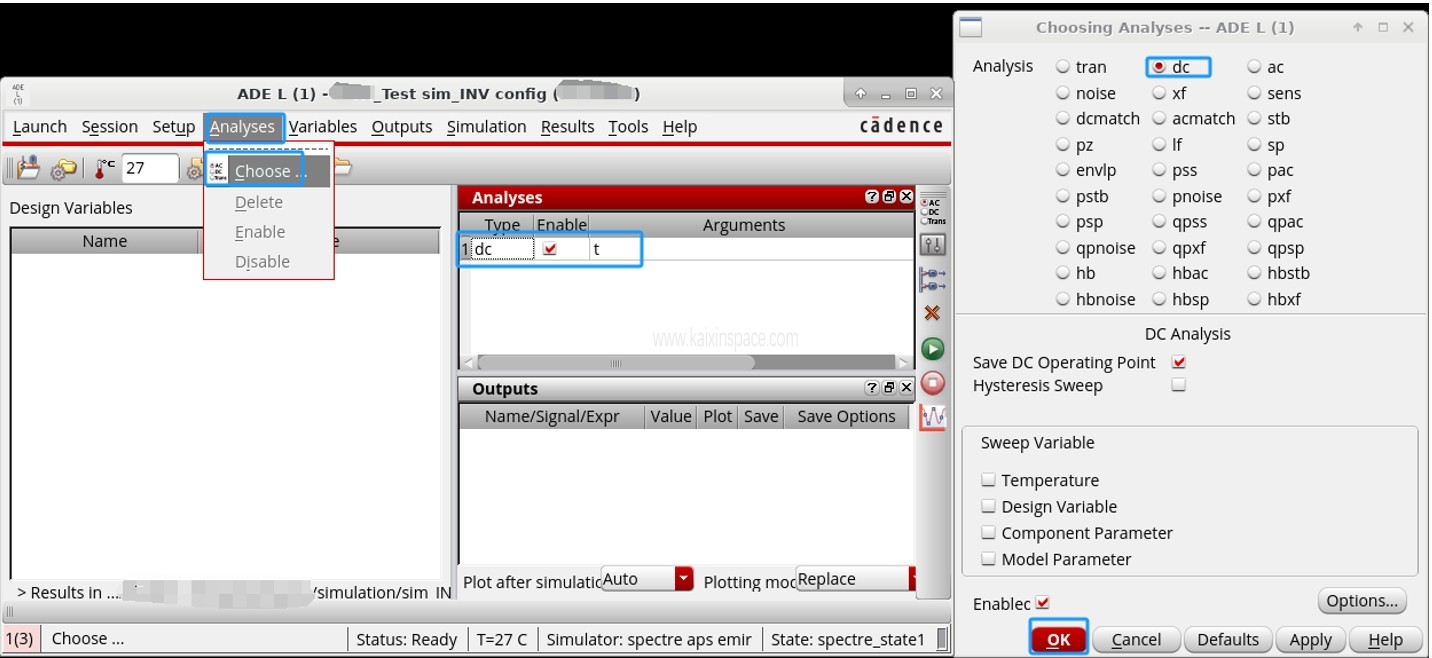Float the Outputs panel with its undock icon
Viewport: 1432px width, 658px height.
click(889, 388)
